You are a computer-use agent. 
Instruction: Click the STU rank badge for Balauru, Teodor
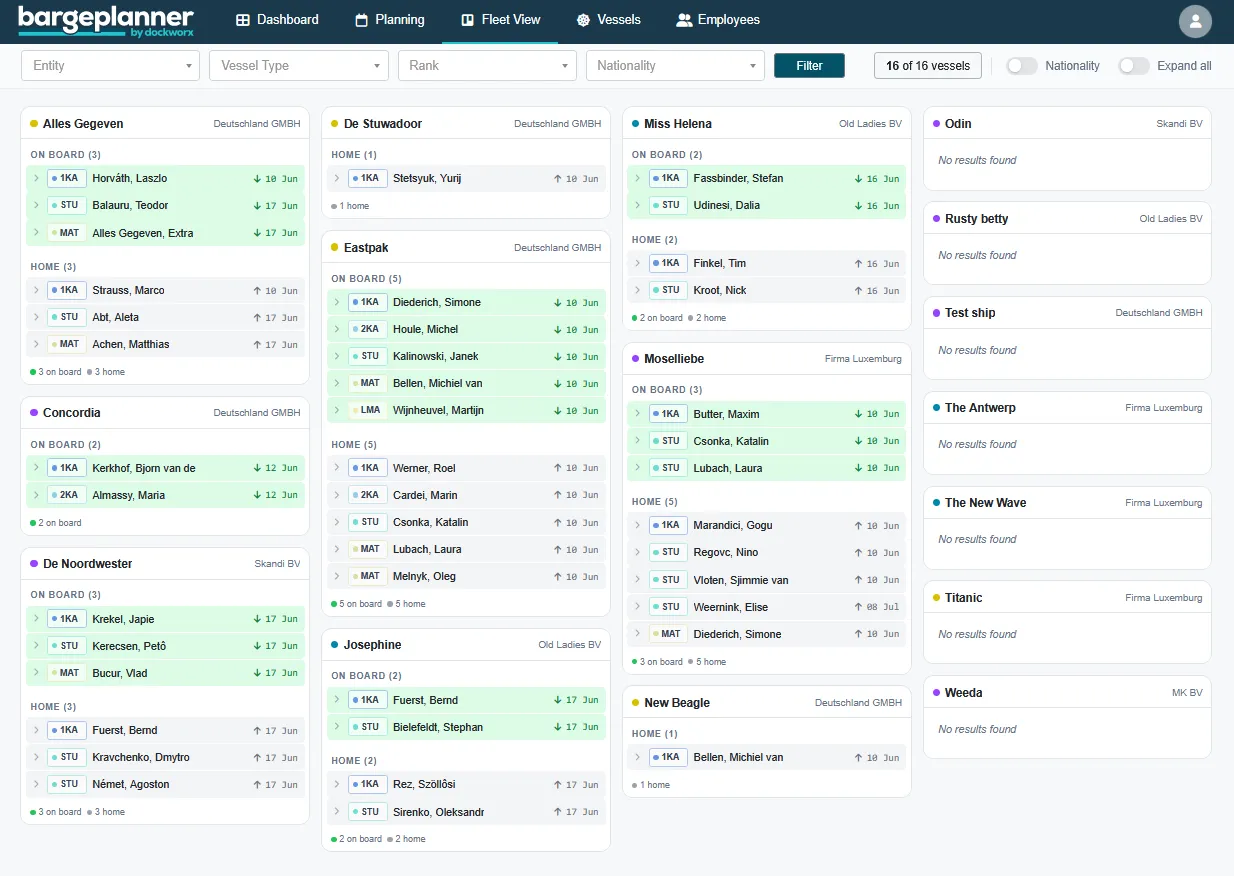[x=67, y=206]
